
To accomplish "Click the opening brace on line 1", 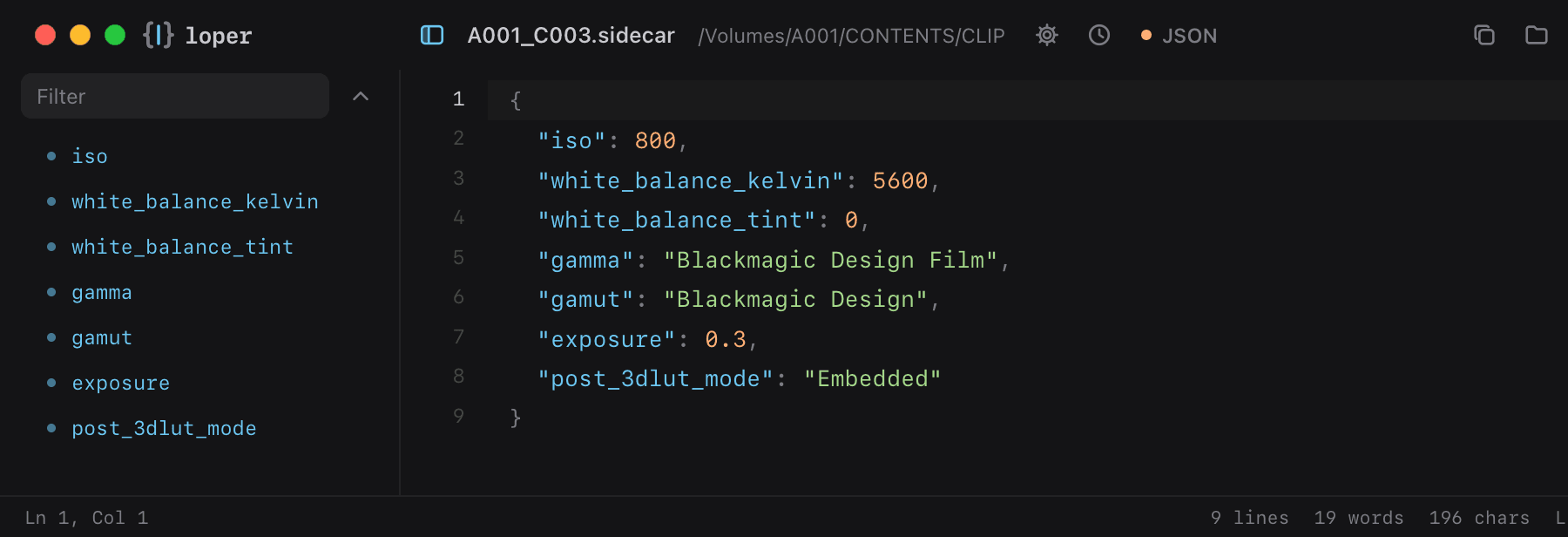I will coord(516,100).
